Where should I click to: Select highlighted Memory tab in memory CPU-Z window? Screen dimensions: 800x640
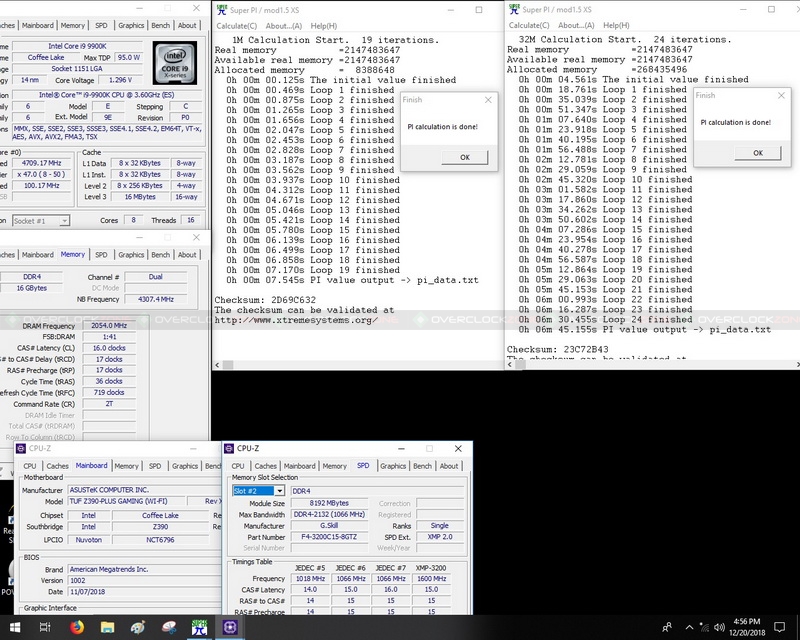click(72, 254)
